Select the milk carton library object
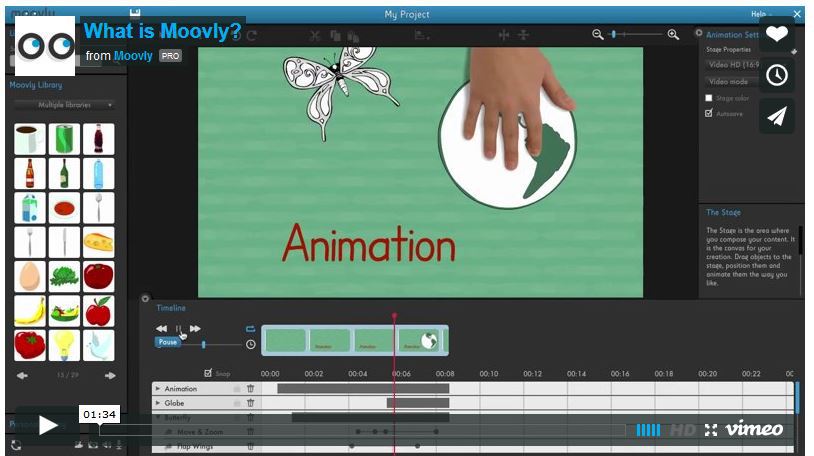This screenshot has height=456, width=814. [x=30, y=208]
